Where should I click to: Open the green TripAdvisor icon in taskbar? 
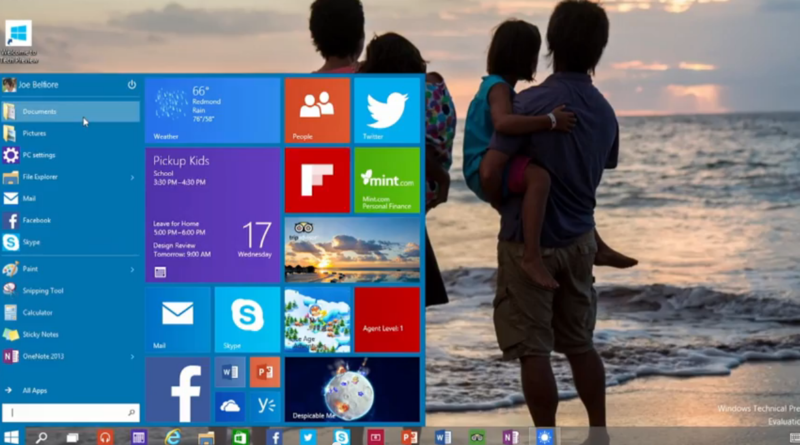point(477,437)
